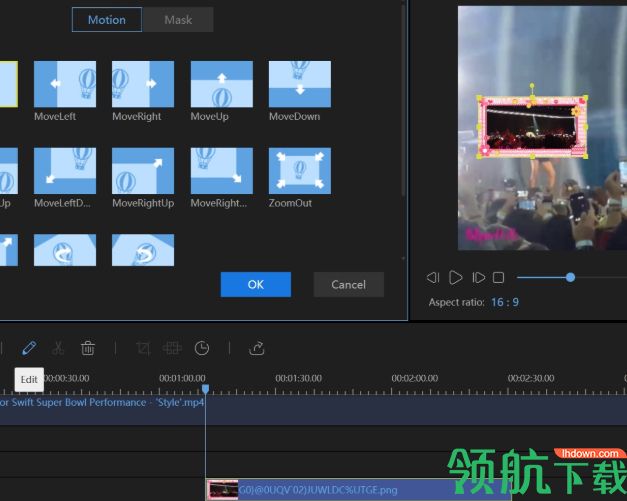Select the MoveLeft motion preset
Screen dimensions: 627x501
coord(65,84)
